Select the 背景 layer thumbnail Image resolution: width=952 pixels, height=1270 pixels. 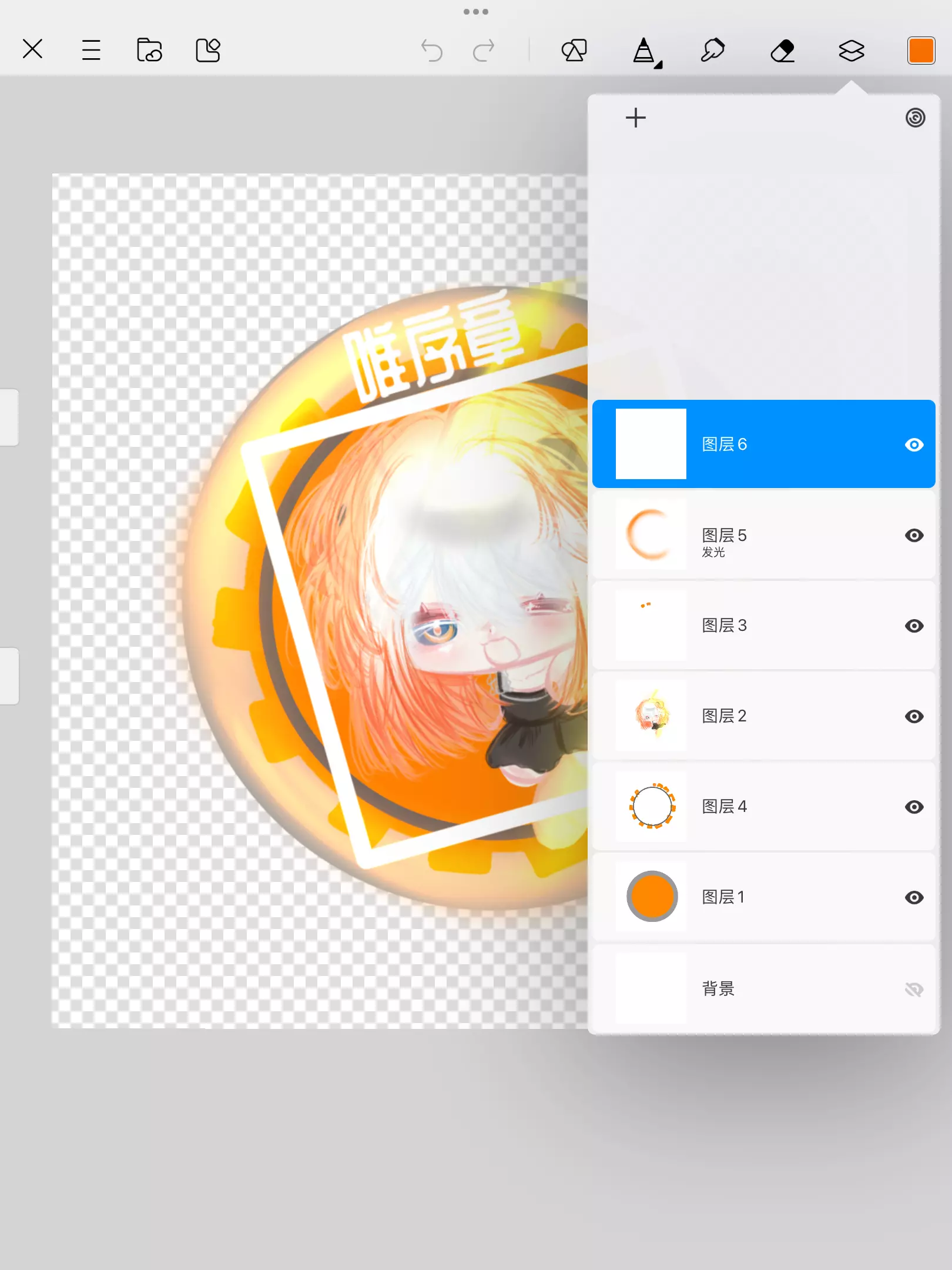point(651,988)
